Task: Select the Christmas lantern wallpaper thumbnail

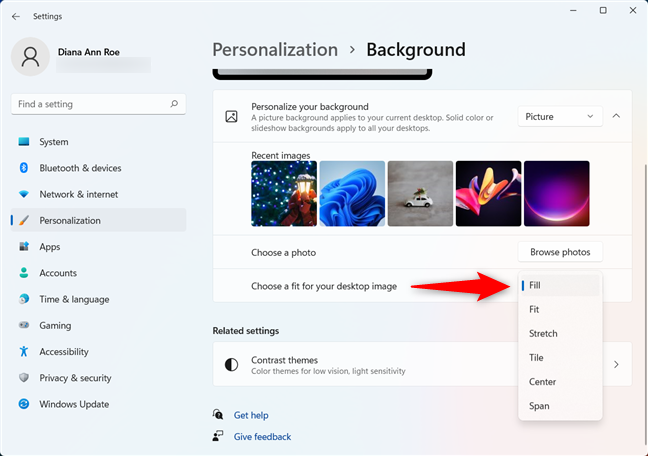Action: [x=284, y=193]
